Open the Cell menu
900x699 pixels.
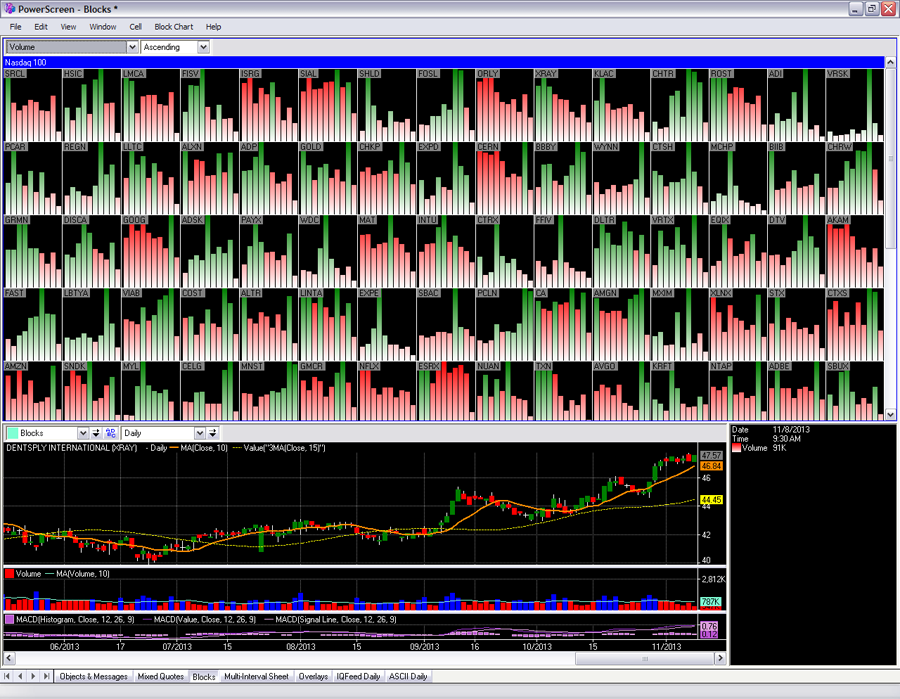click(135, 26)
